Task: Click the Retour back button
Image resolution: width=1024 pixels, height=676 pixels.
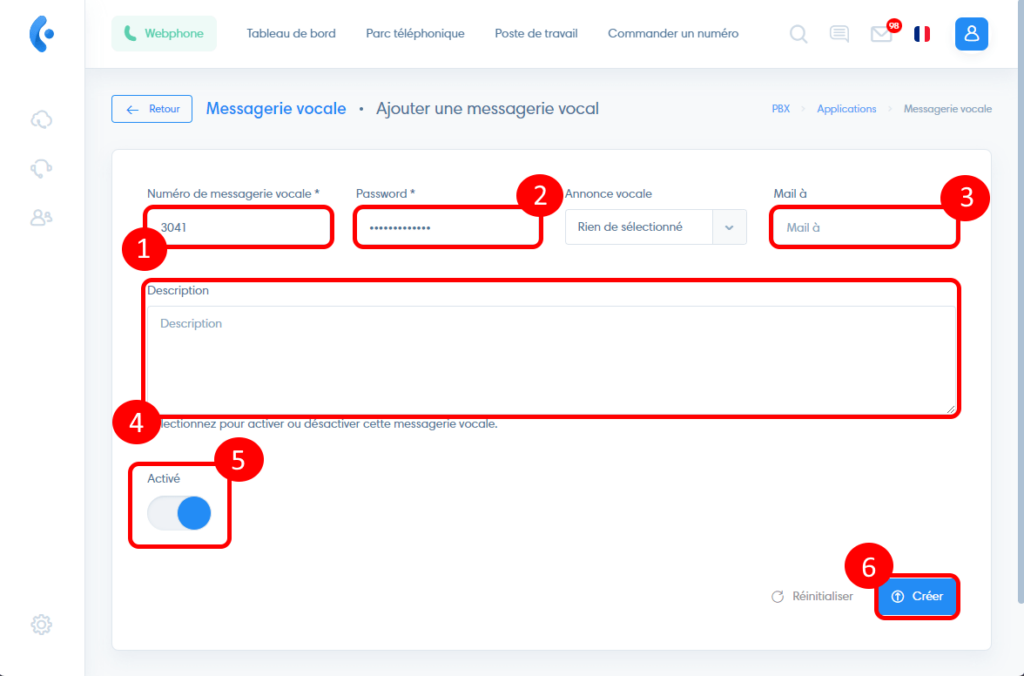Action: 152,109
